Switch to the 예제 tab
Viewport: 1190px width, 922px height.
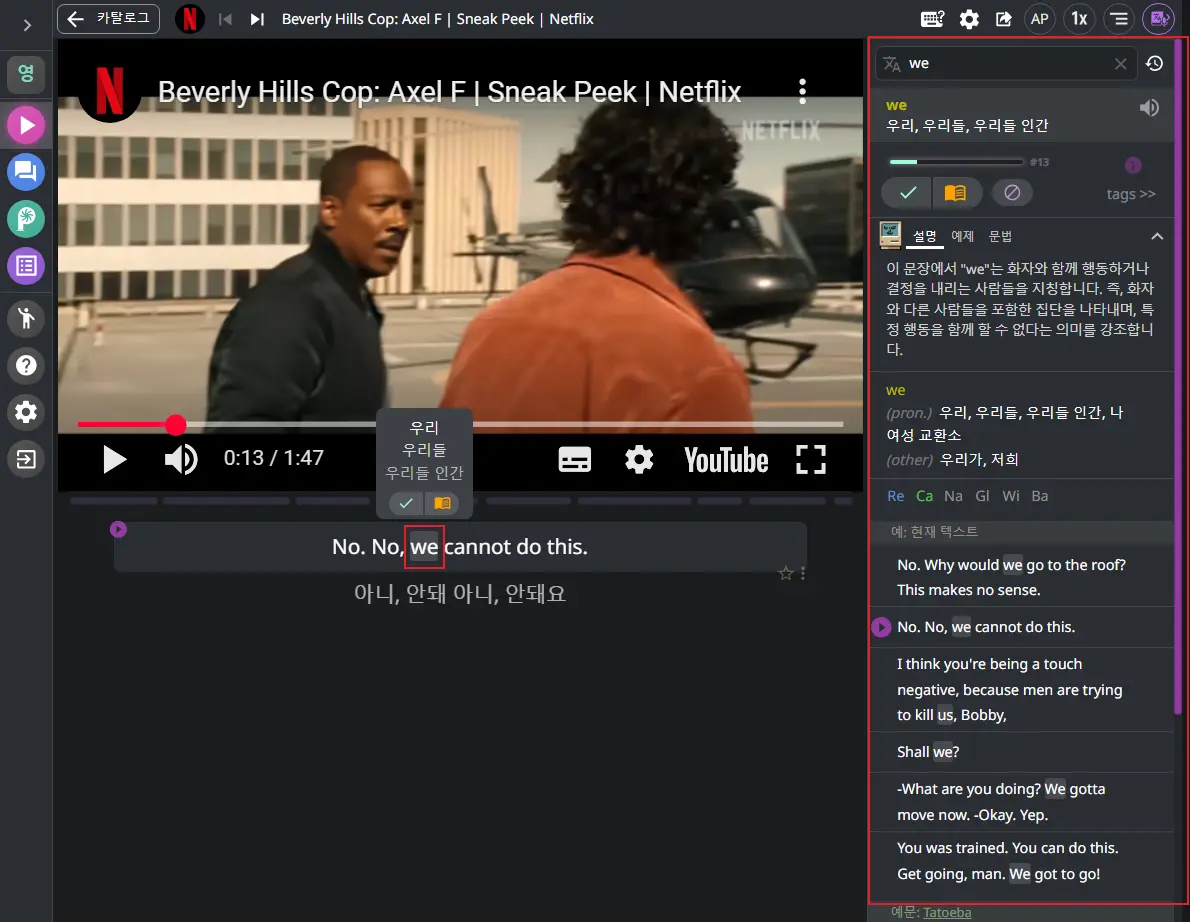pyautogui.click(x=962, y=236)
